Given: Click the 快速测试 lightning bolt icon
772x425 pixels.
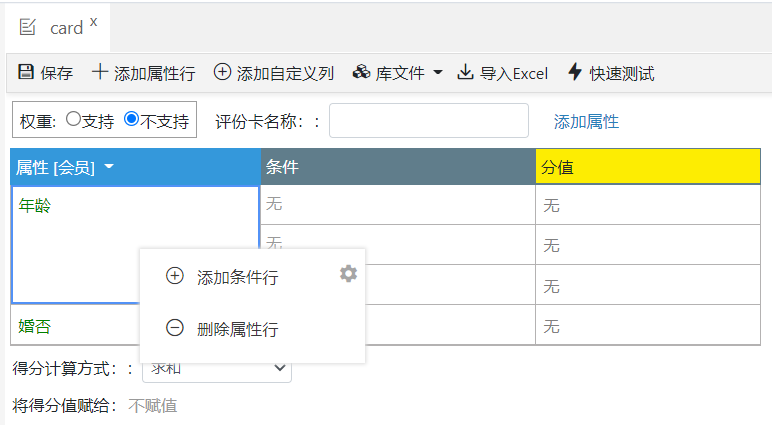Looking at the screenshot, I should click(575, 72).
